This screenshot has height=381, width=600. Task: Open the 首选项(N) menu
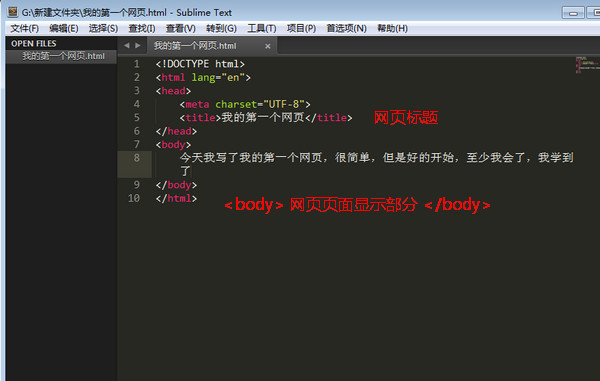point(346,28)
